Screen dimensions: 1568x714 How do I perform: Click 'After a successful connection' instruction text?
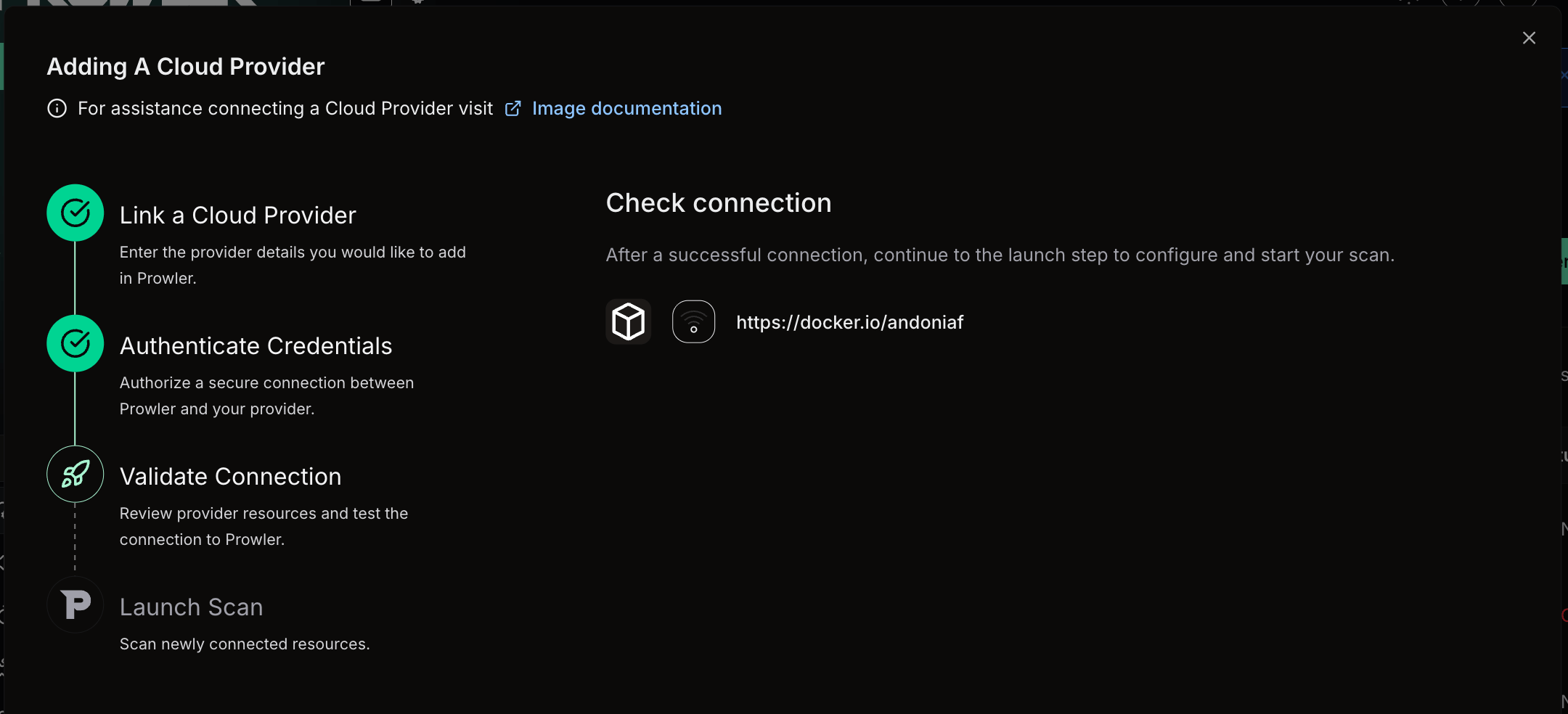[x=1000, y=255]
